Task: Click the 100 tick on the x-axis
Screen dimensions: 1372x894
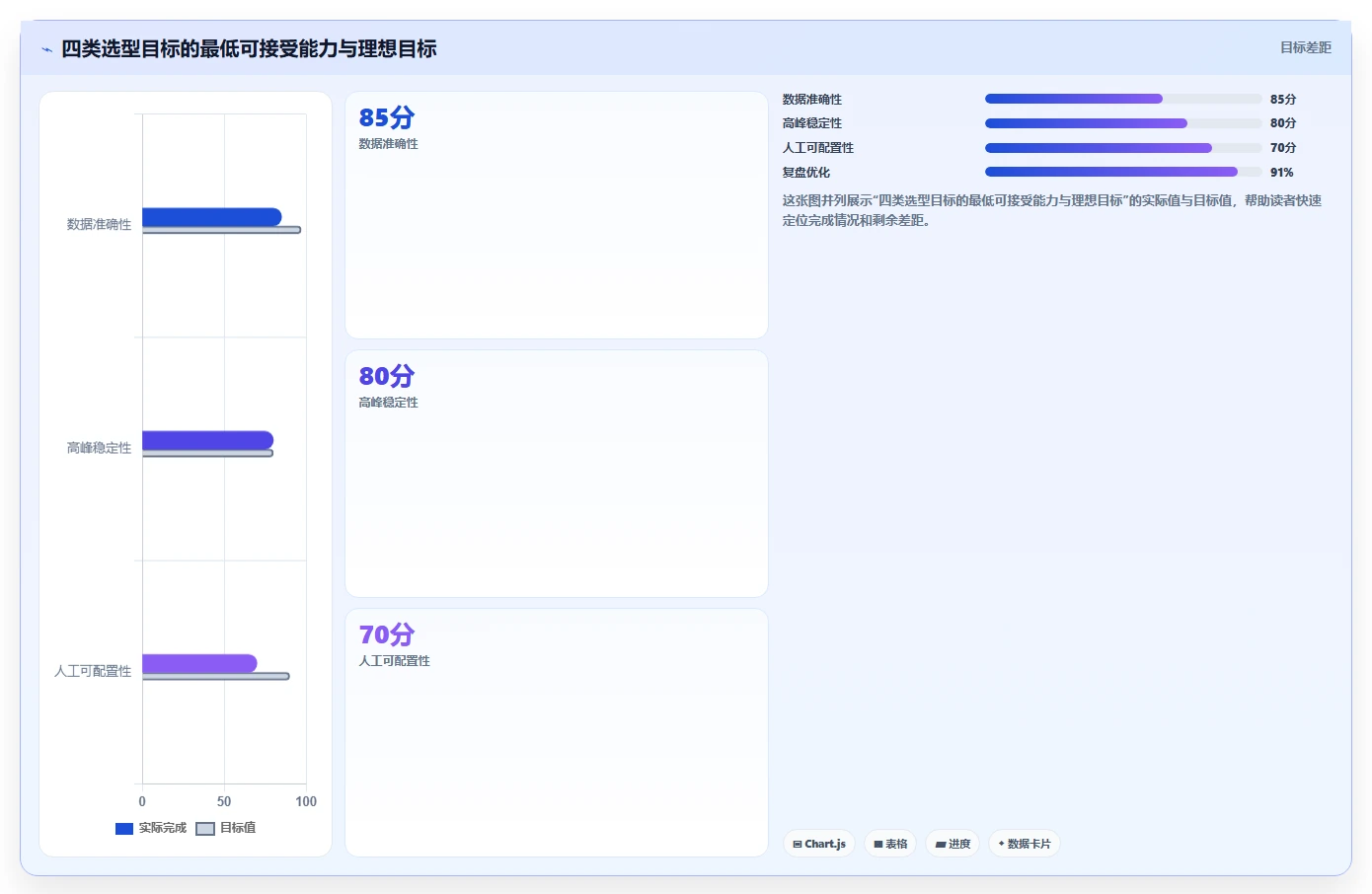Action: coord(306,802)
